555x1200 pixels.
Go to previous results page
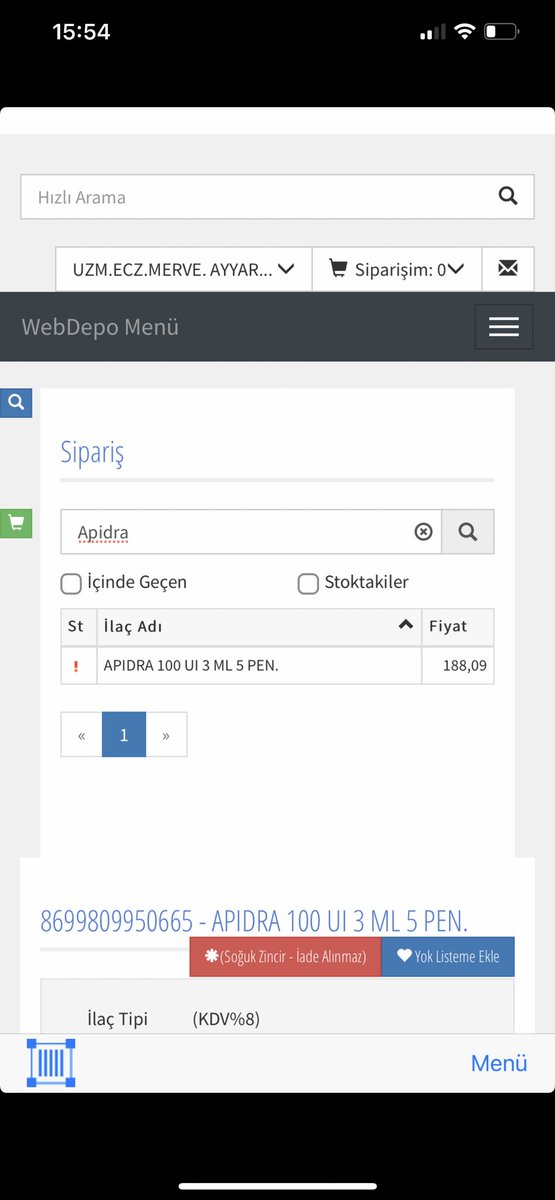point(82,735)
